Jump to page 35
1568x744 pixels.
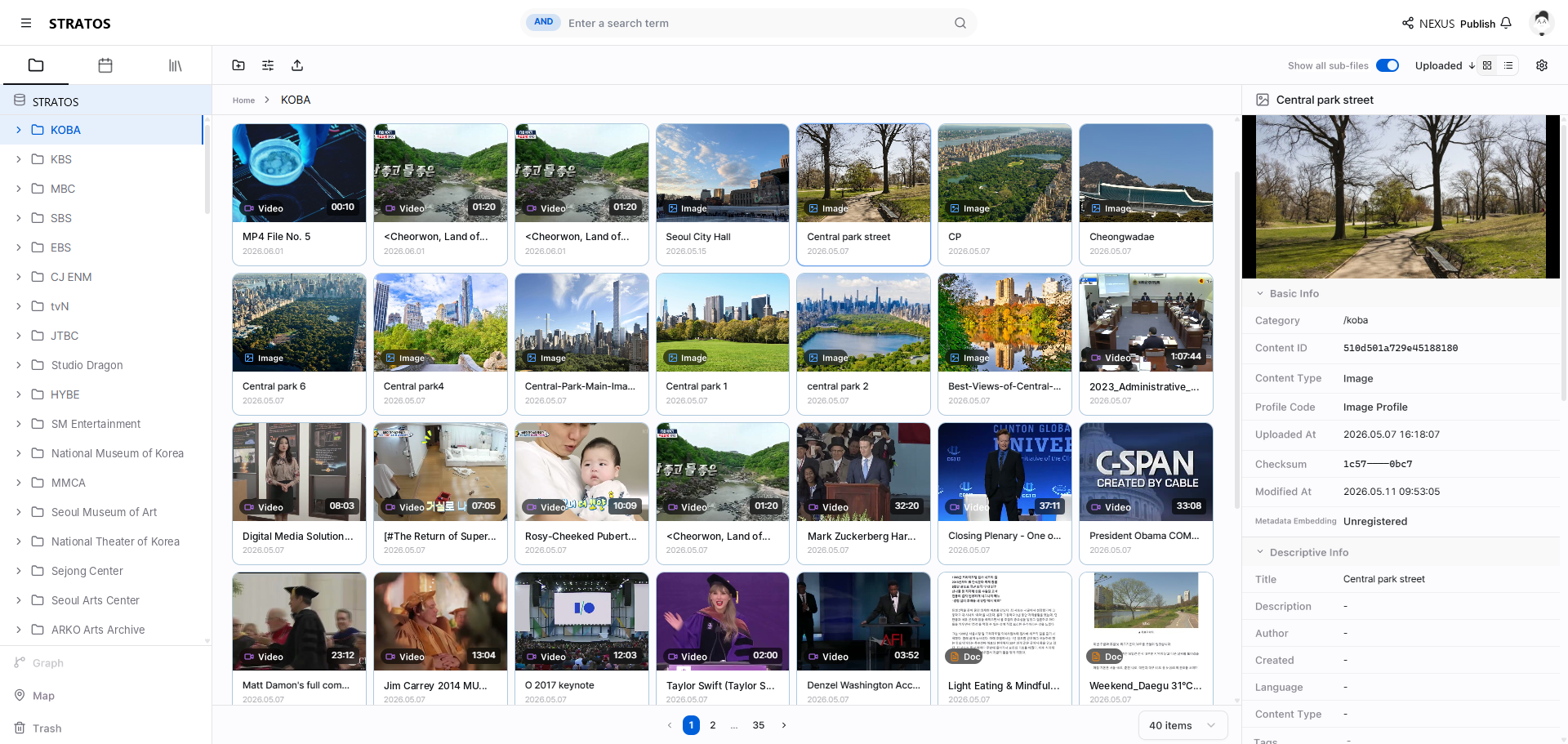759,725
